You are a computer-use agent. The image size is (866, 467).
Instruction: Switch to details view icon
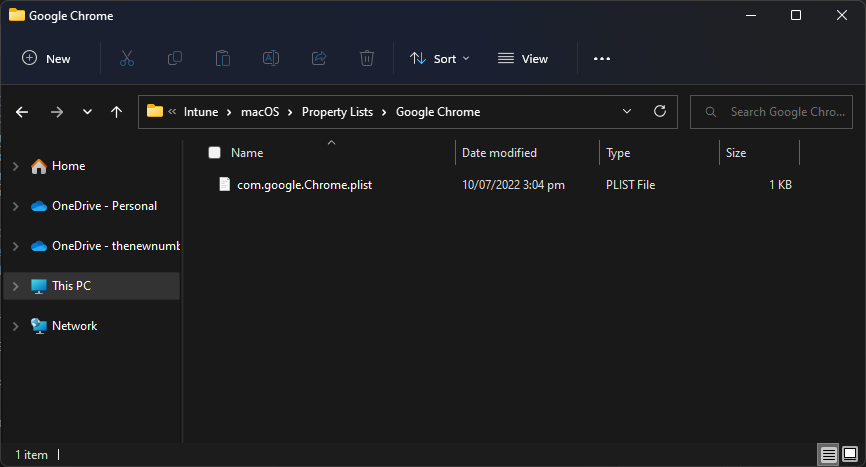[828, 455]
